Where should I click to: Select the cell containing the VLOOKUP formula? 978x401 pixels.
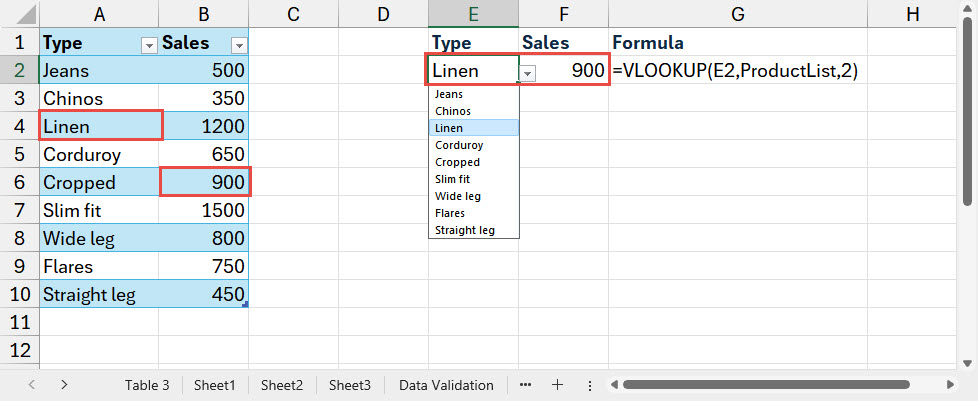(x=736, y=71)
